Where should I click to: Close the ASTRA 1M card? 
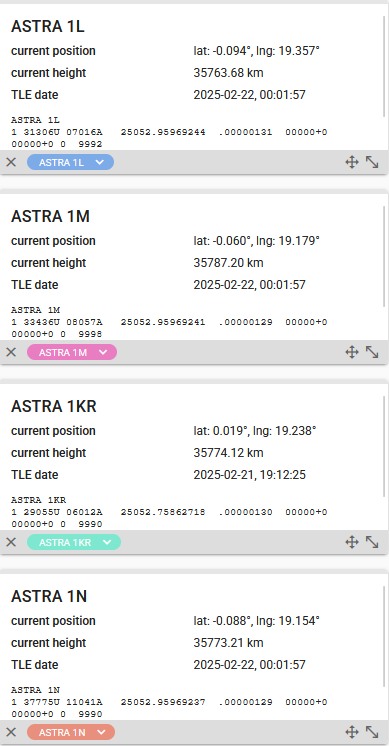pyautogui.click(x=11, y=352)
